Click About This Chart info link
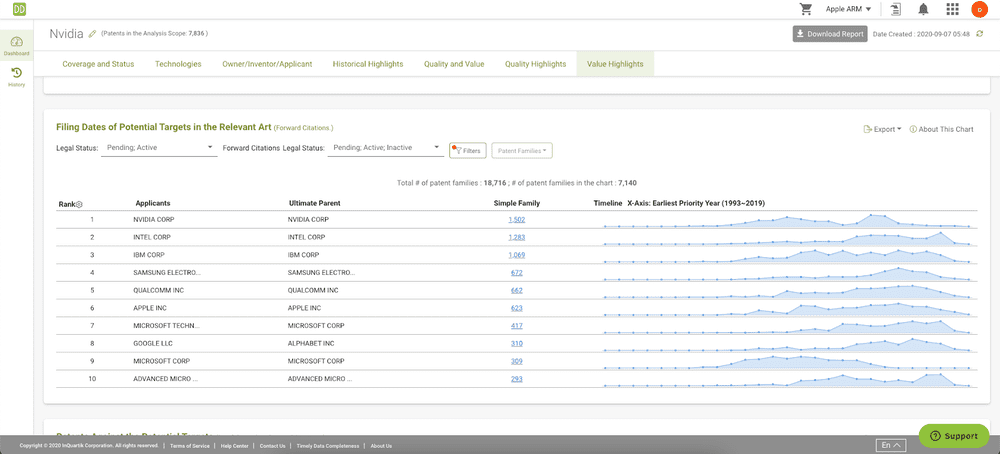 click(x=941, y=129)
